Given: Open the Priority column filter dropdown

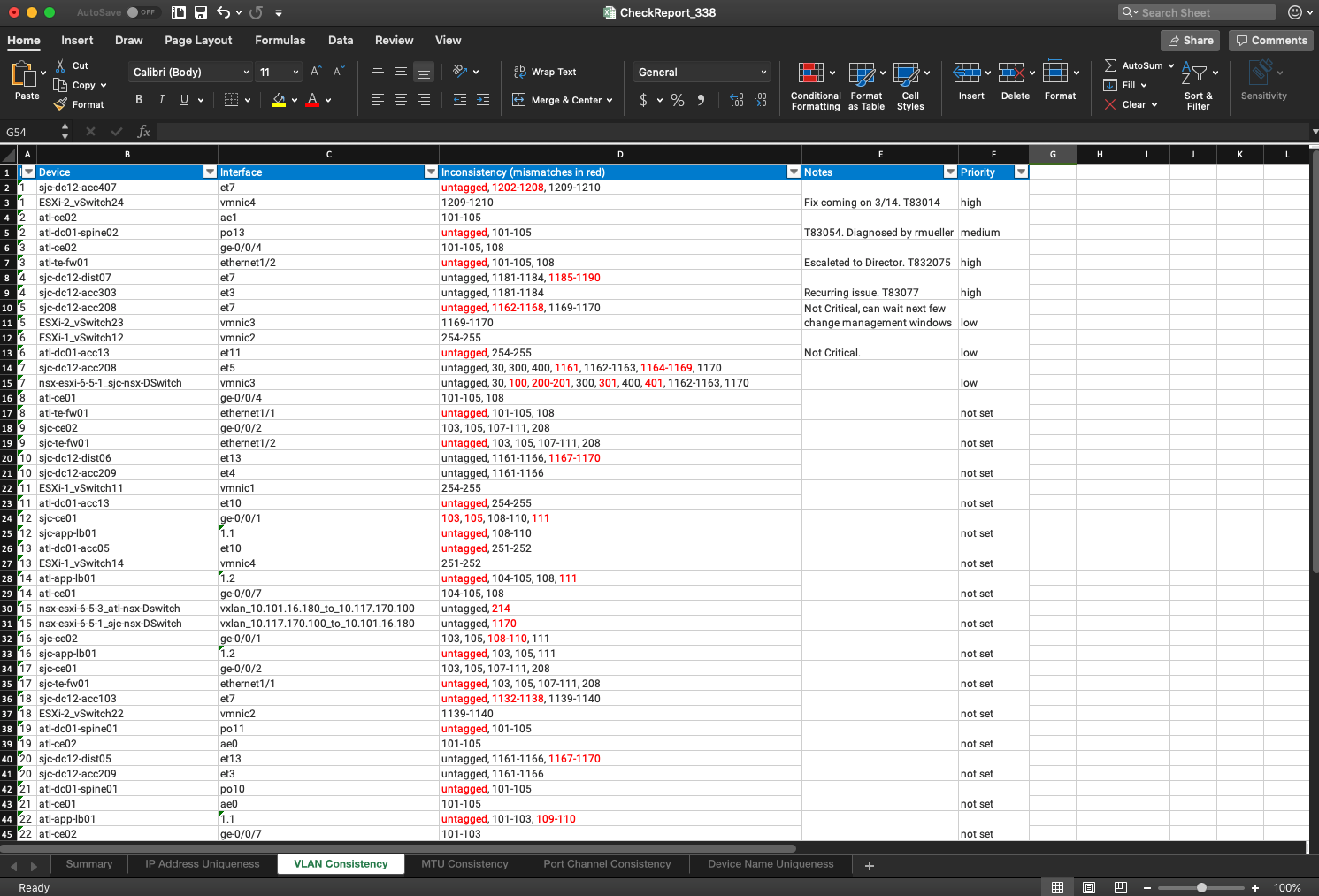Looking at the screenshot, I should [x=1022, y=172].
